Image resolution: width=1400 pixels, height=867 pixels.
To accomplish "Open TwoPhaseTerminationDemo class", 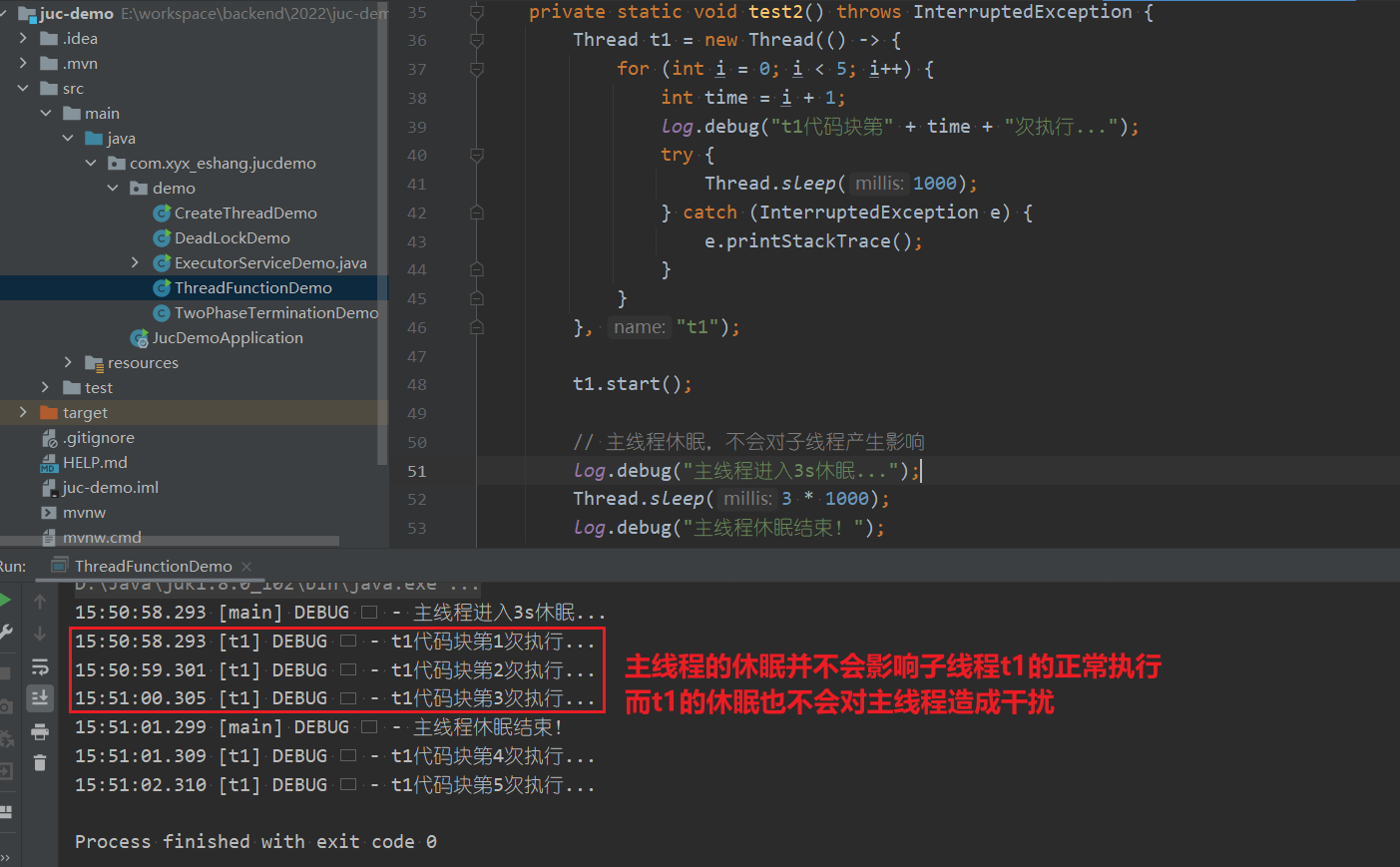I will tap(276, 312).
